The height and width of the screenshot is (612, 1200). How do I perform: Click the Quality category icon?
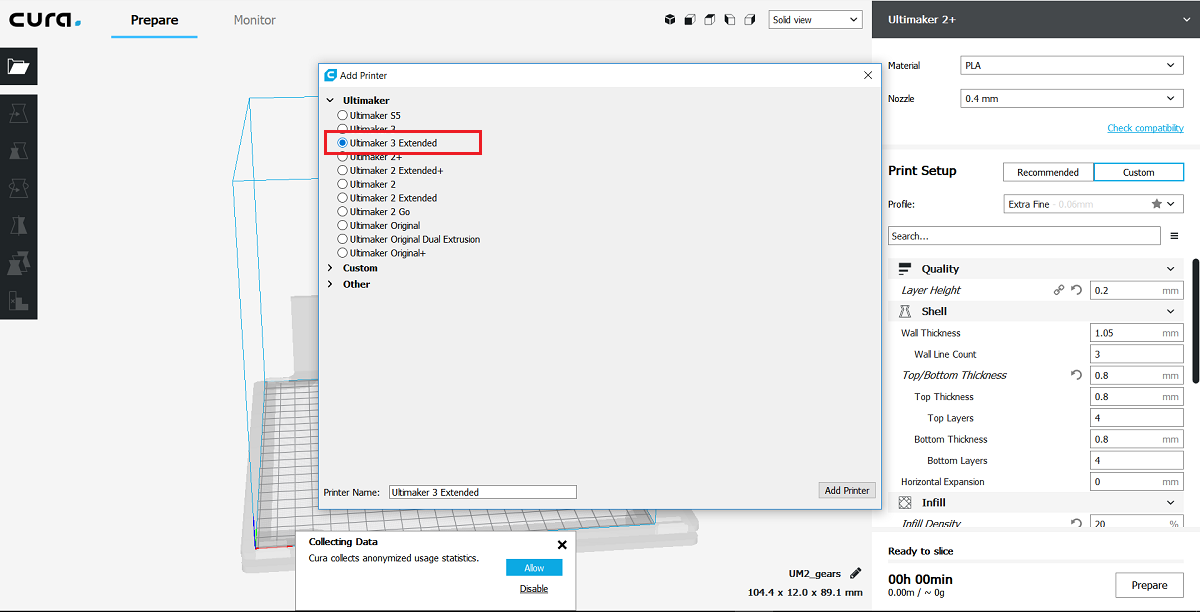pyautogui.click(x=905, y=269)
